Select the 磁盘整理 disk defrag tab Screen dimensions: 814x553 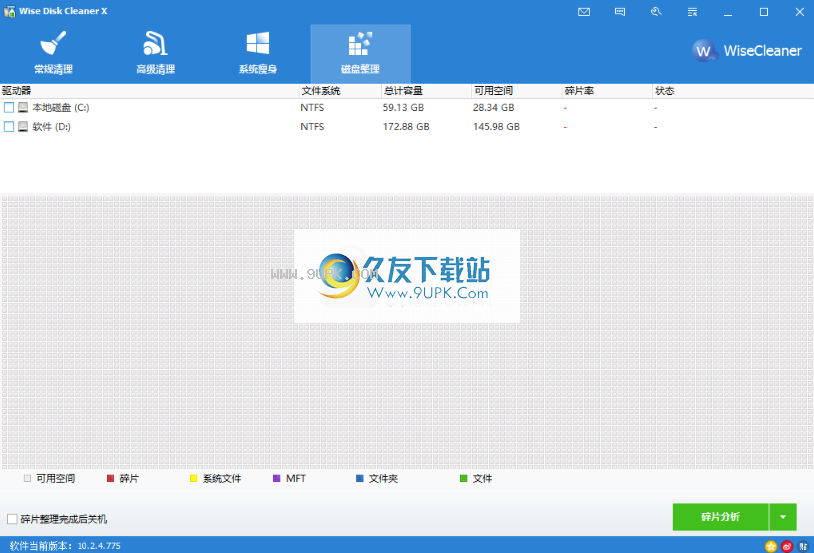(360, 53)
